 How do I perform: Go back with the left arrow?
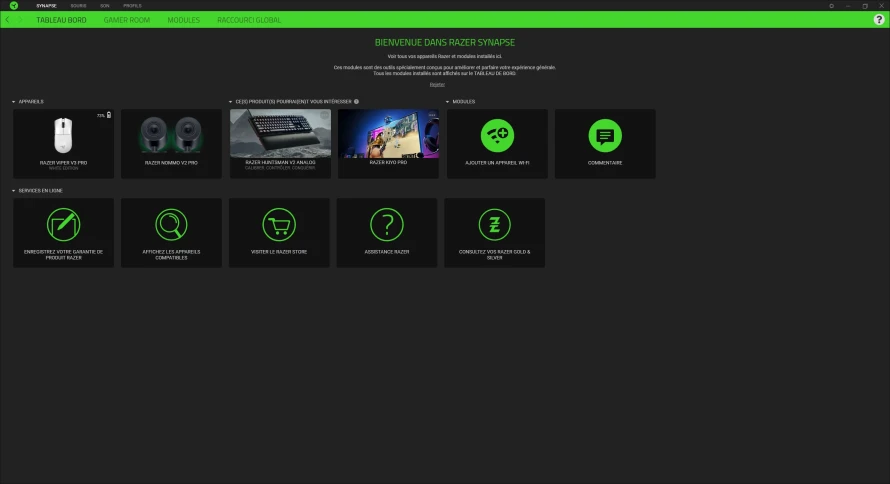(7, 20)
